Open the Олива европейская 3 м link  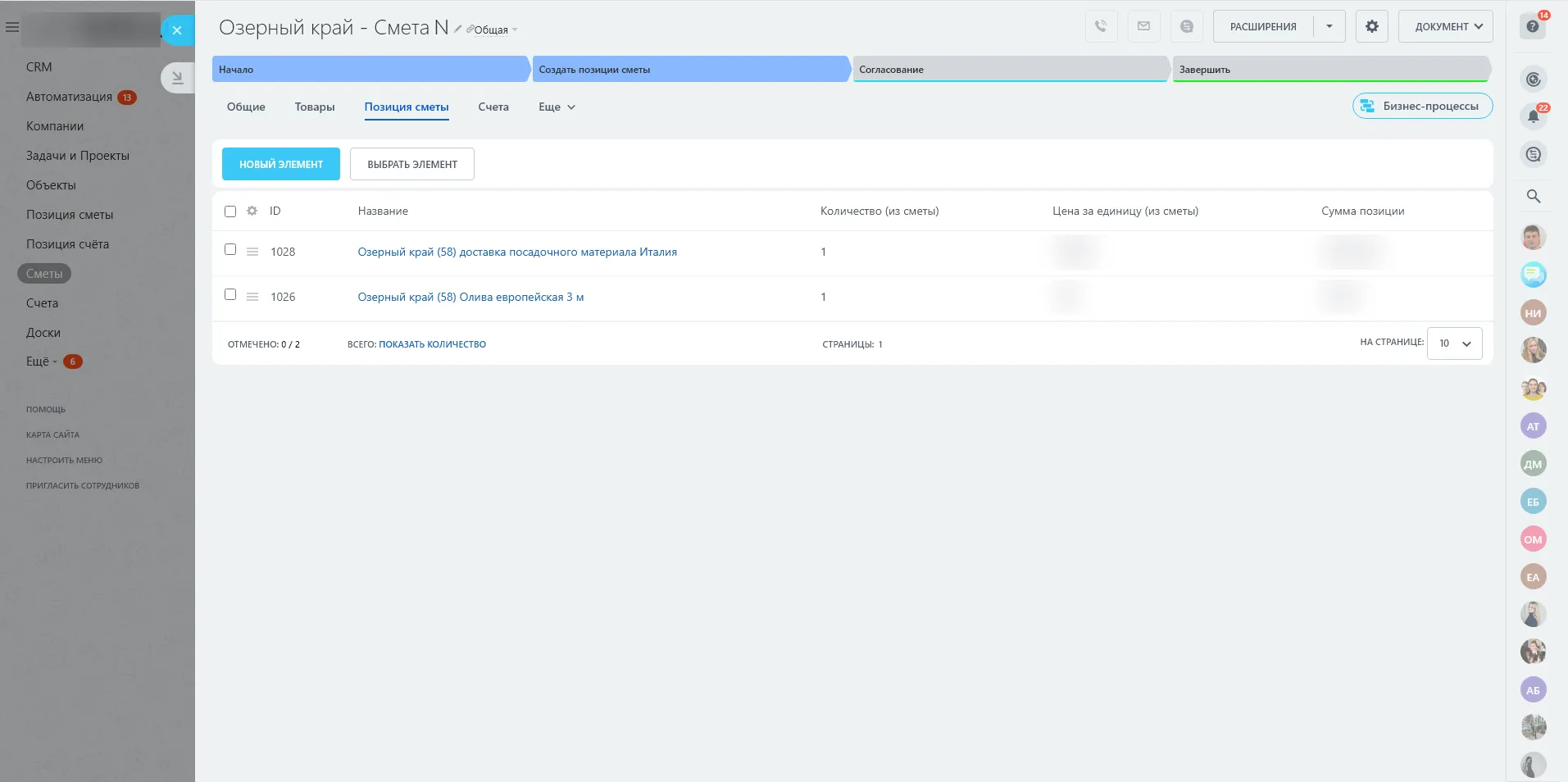pyautogui.click(x=470, y=297)
